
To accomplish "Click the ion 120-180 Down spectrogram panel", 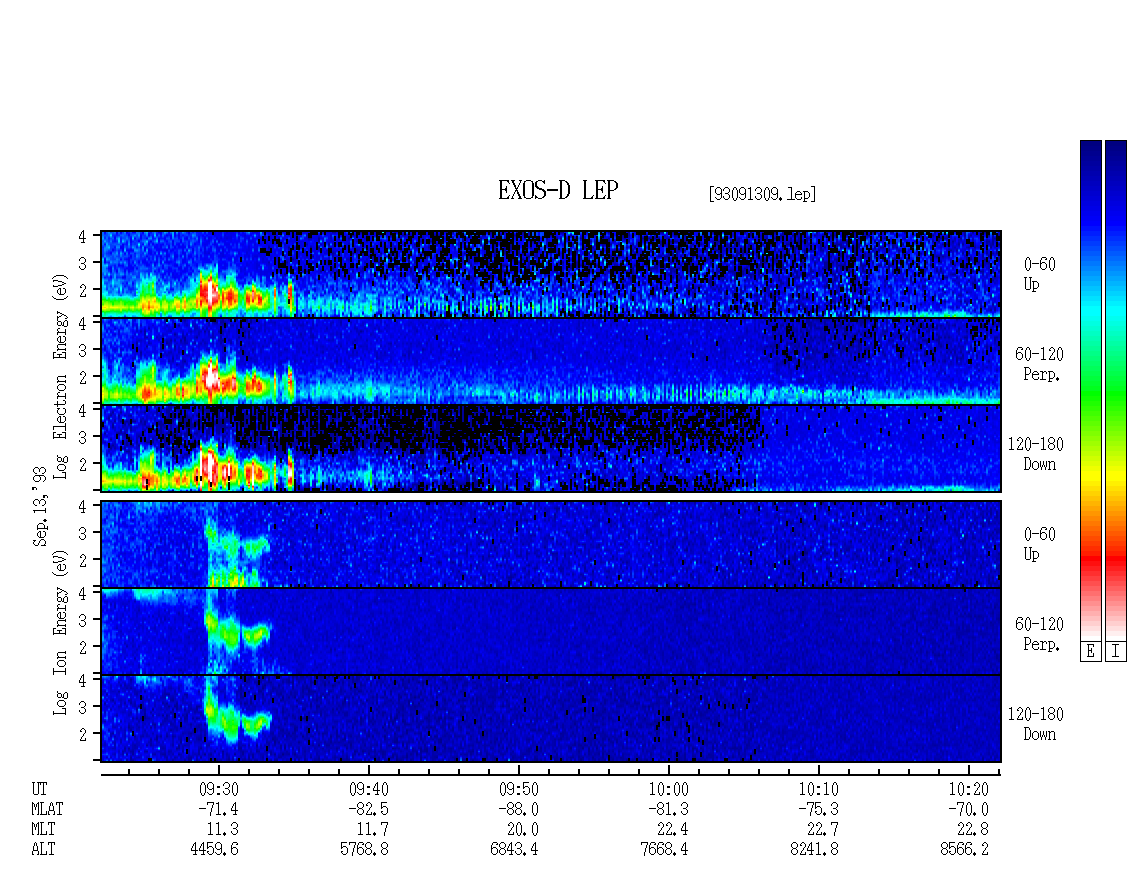I will tap(551, 719).
